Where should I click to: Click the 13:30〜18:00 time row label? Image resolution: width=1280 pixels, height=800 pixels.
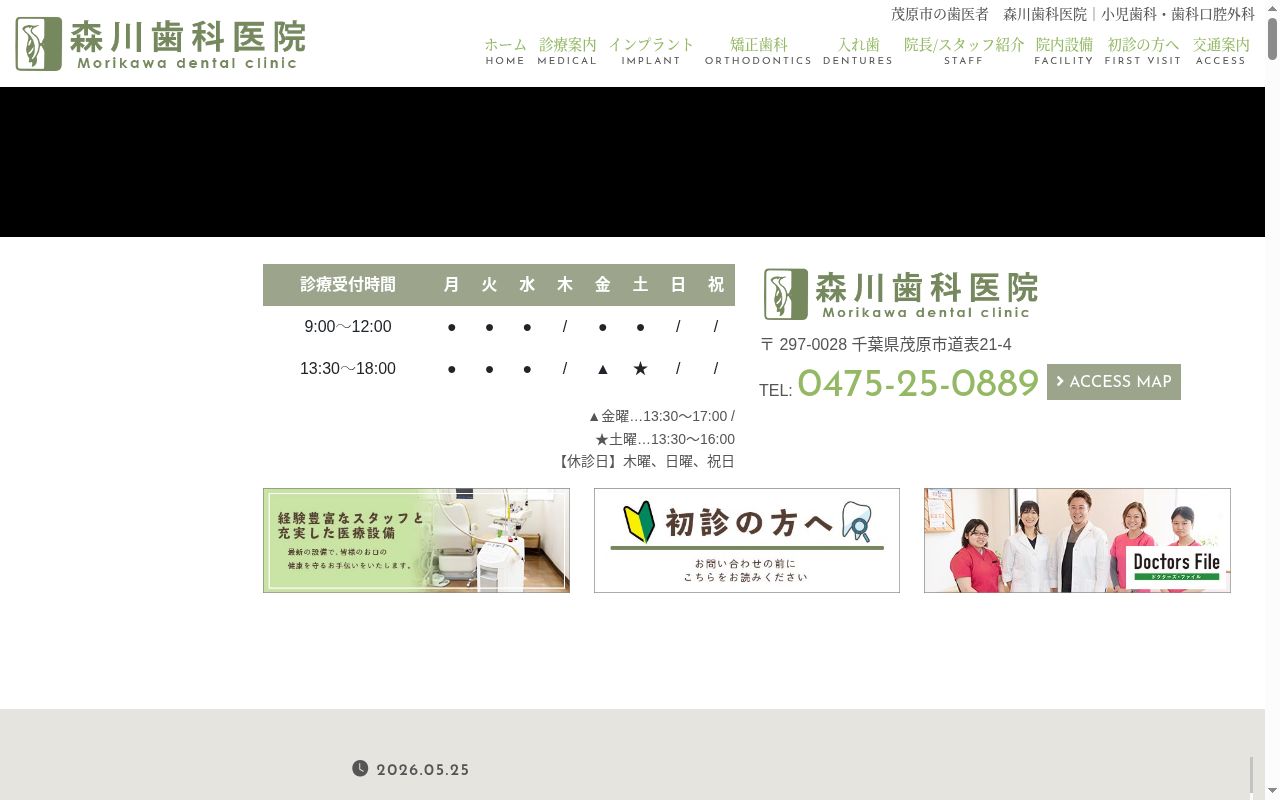pyautogui.click(x=348, y=369)
